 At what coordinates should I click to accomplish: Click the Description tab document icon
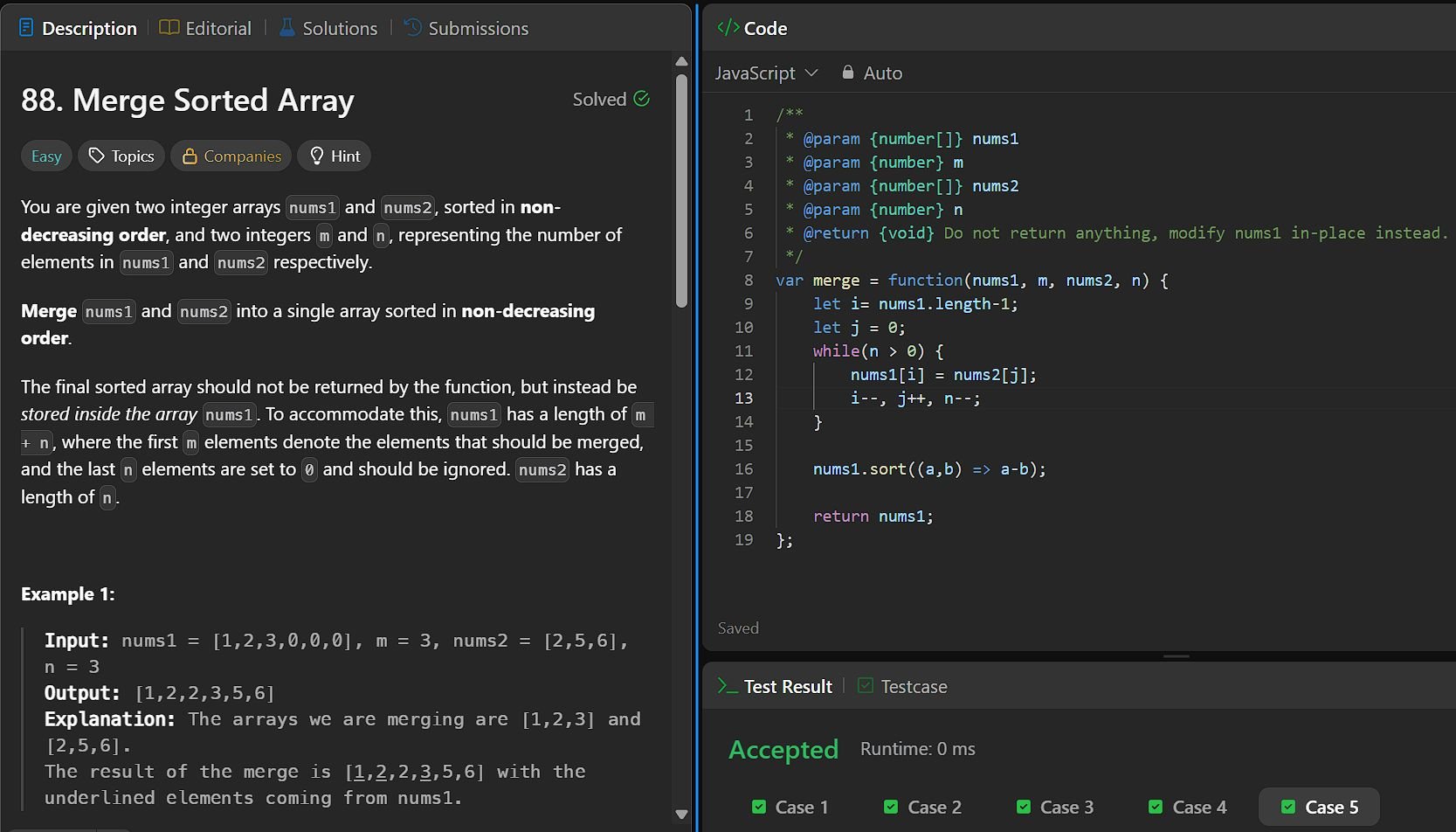26,28
